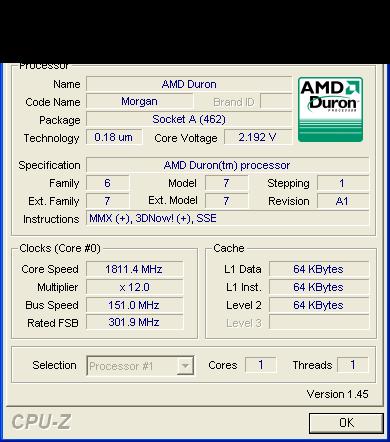Click the L1 Data cache value field
This screenshot has height=442, width=390.
[319, 269]
